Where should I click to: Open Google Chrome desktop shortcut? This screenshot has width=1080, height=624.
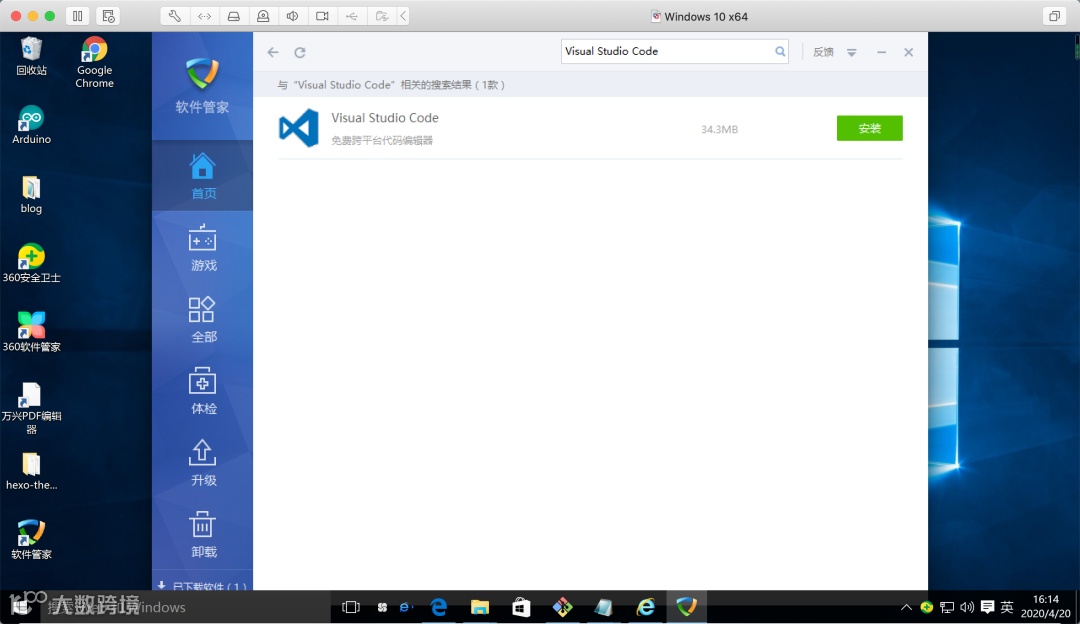coord(94,63)
